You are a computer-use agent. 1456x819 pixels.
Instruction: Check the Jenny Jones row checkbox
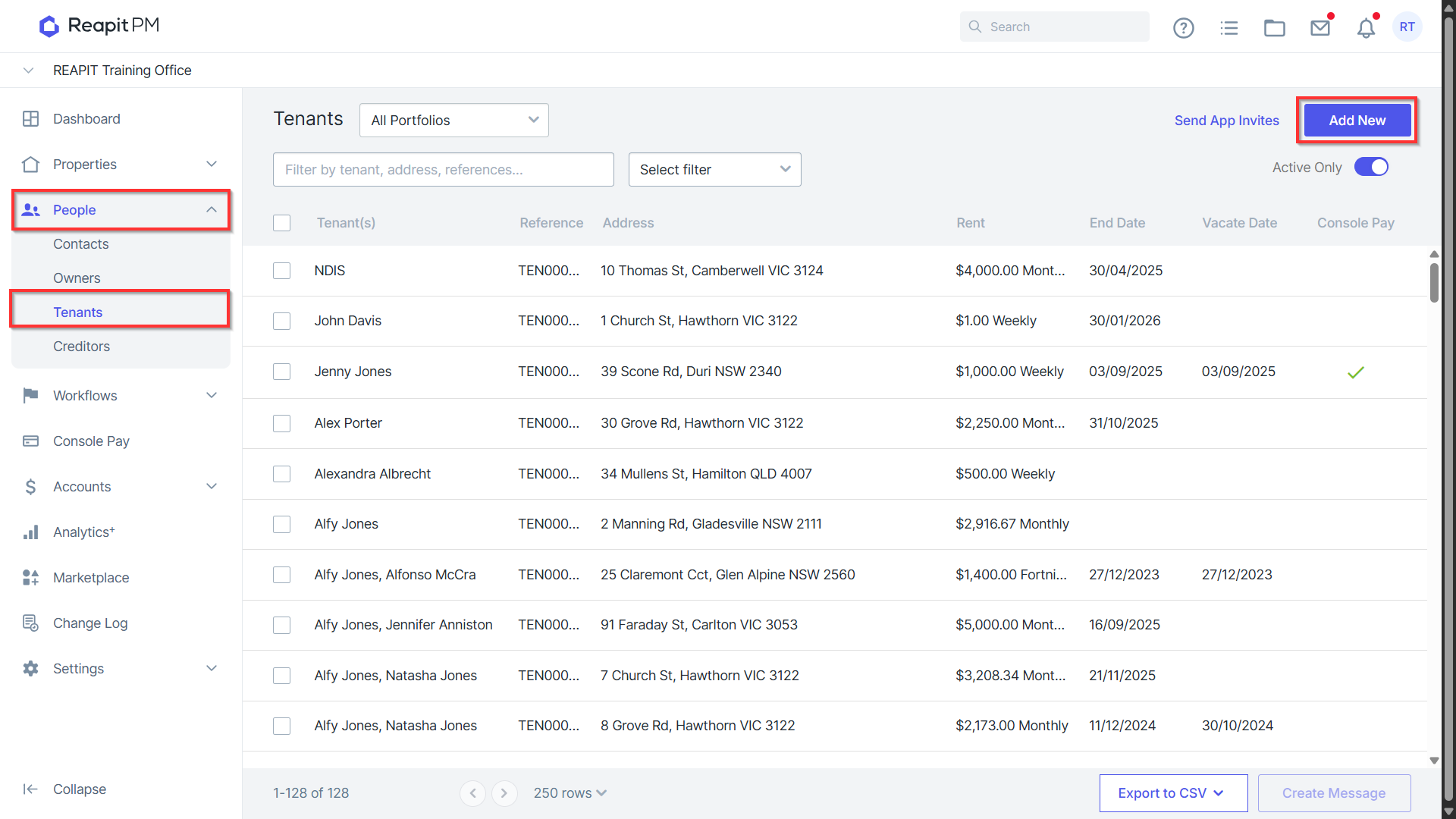click(x=281, y=372)
